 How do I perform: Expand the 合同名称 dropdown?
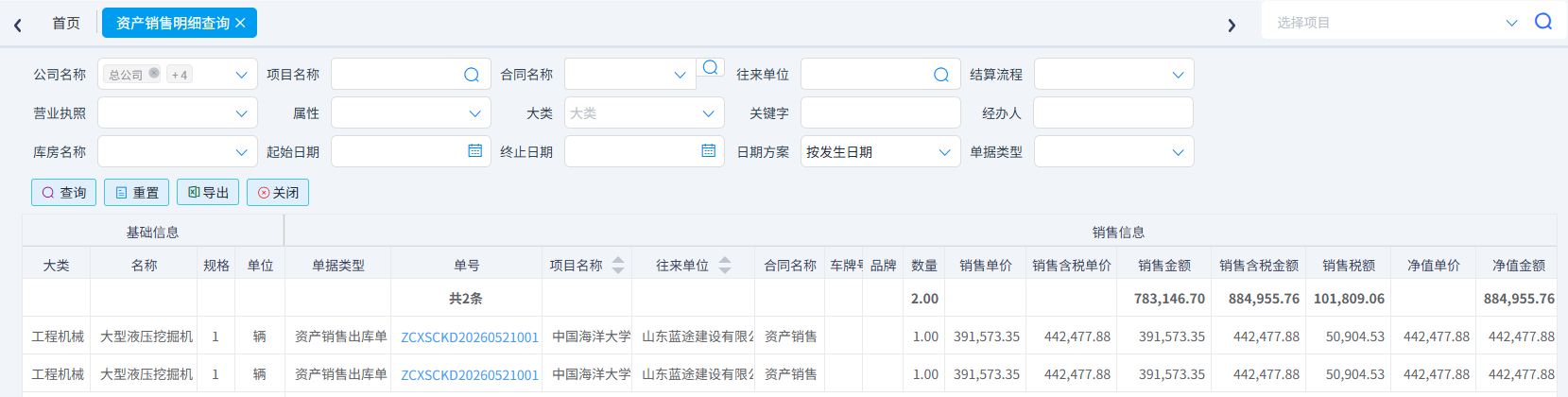click(x=680, y=75)
